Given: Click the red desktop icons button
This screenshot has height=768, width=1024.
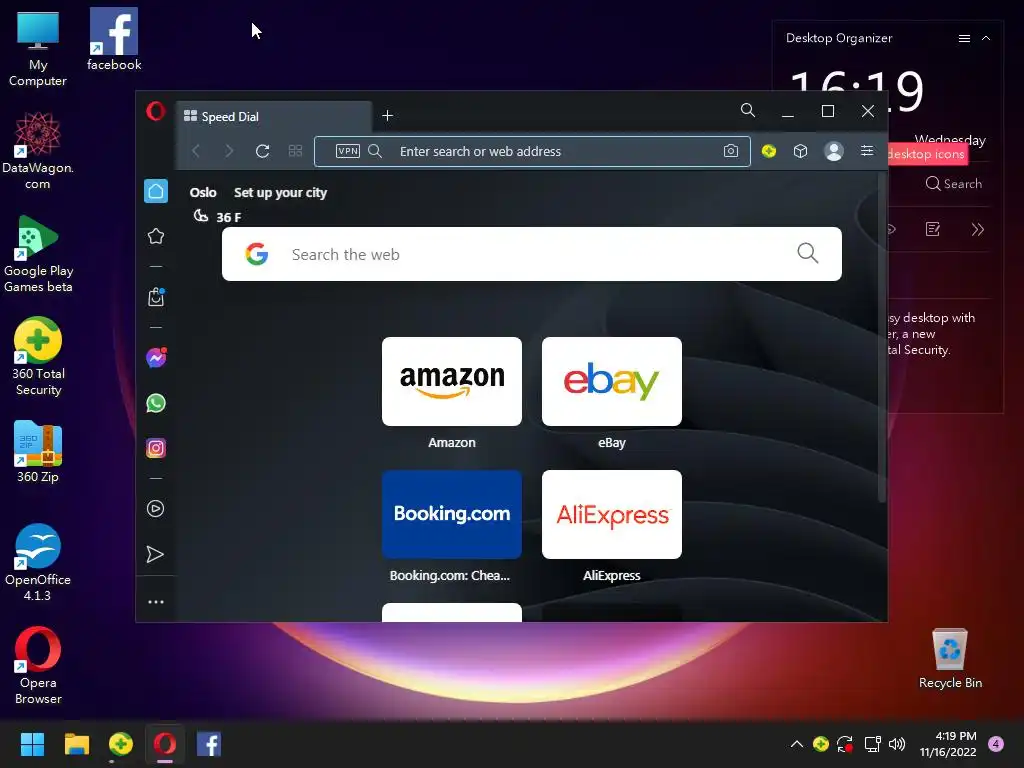Looking at the screenshot, I should (x=927, y=154).
